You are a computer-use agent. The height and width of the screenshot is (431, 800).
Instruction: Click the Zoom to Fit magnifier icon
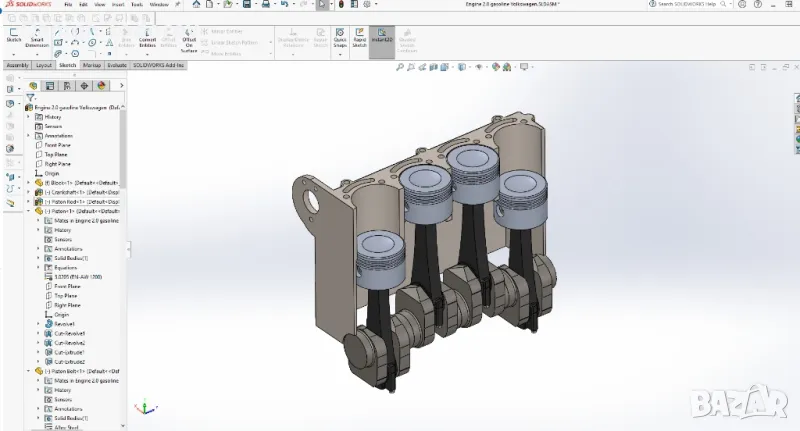(400, 68)
